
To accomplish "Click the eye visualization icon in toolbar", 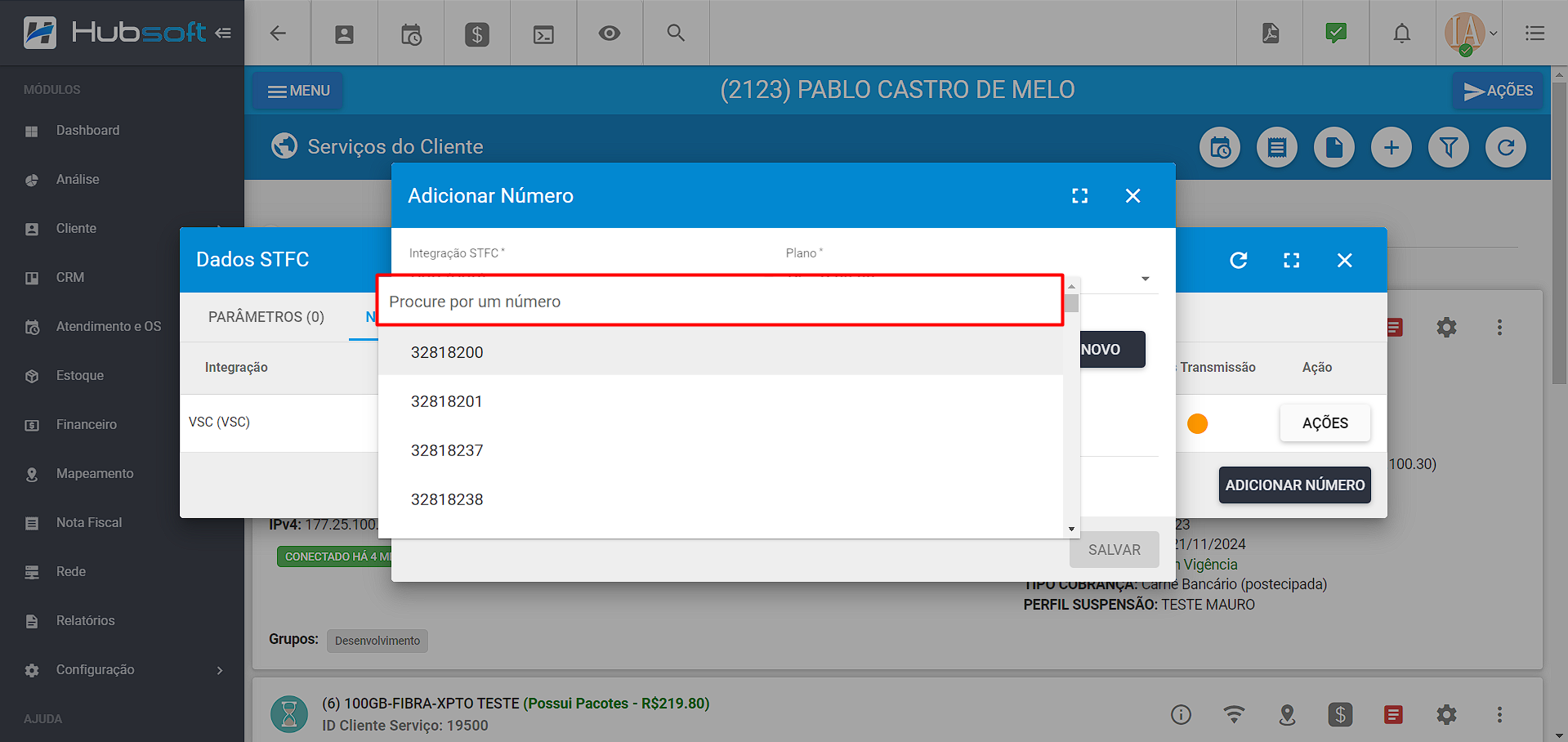I will (x=609, y=34).
